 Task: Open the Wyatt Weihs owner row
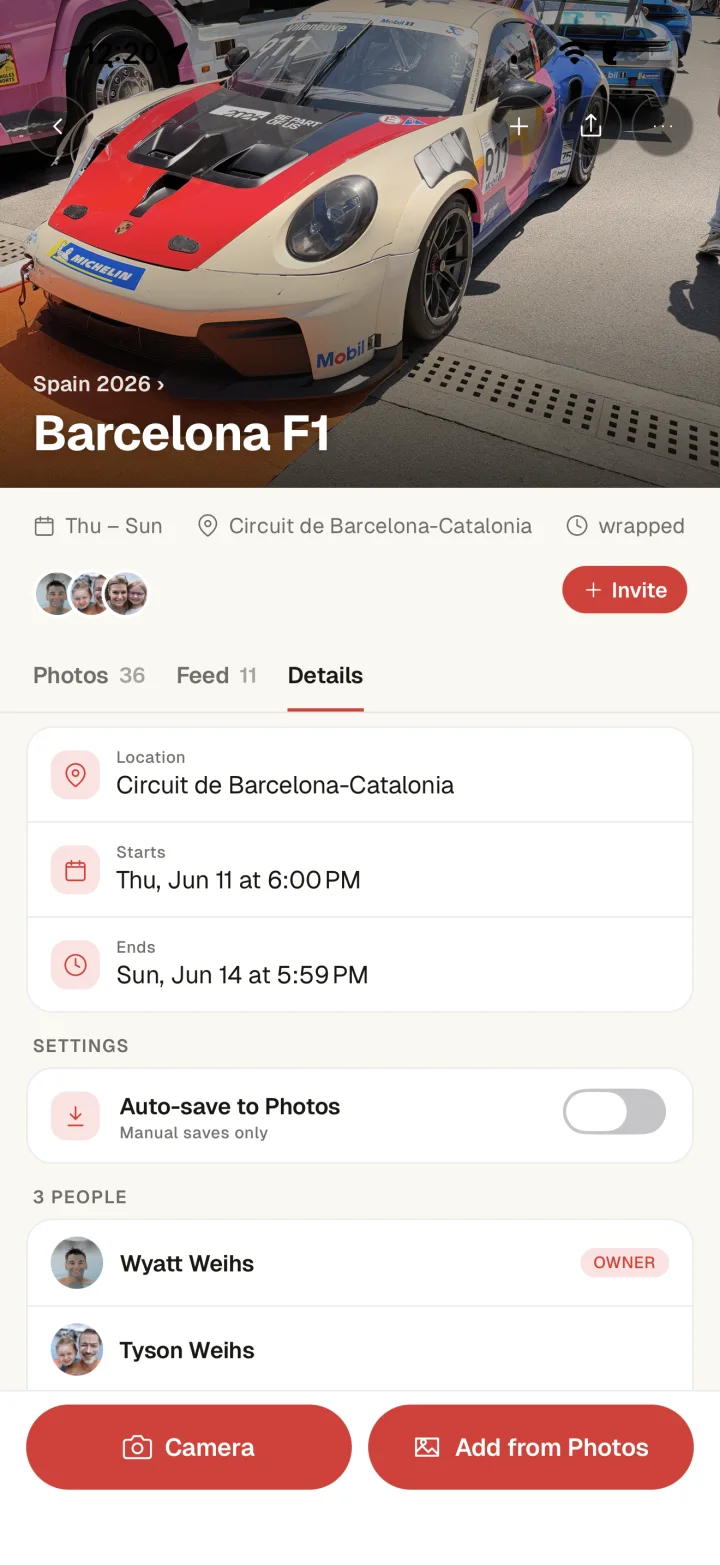point(360,1263)
